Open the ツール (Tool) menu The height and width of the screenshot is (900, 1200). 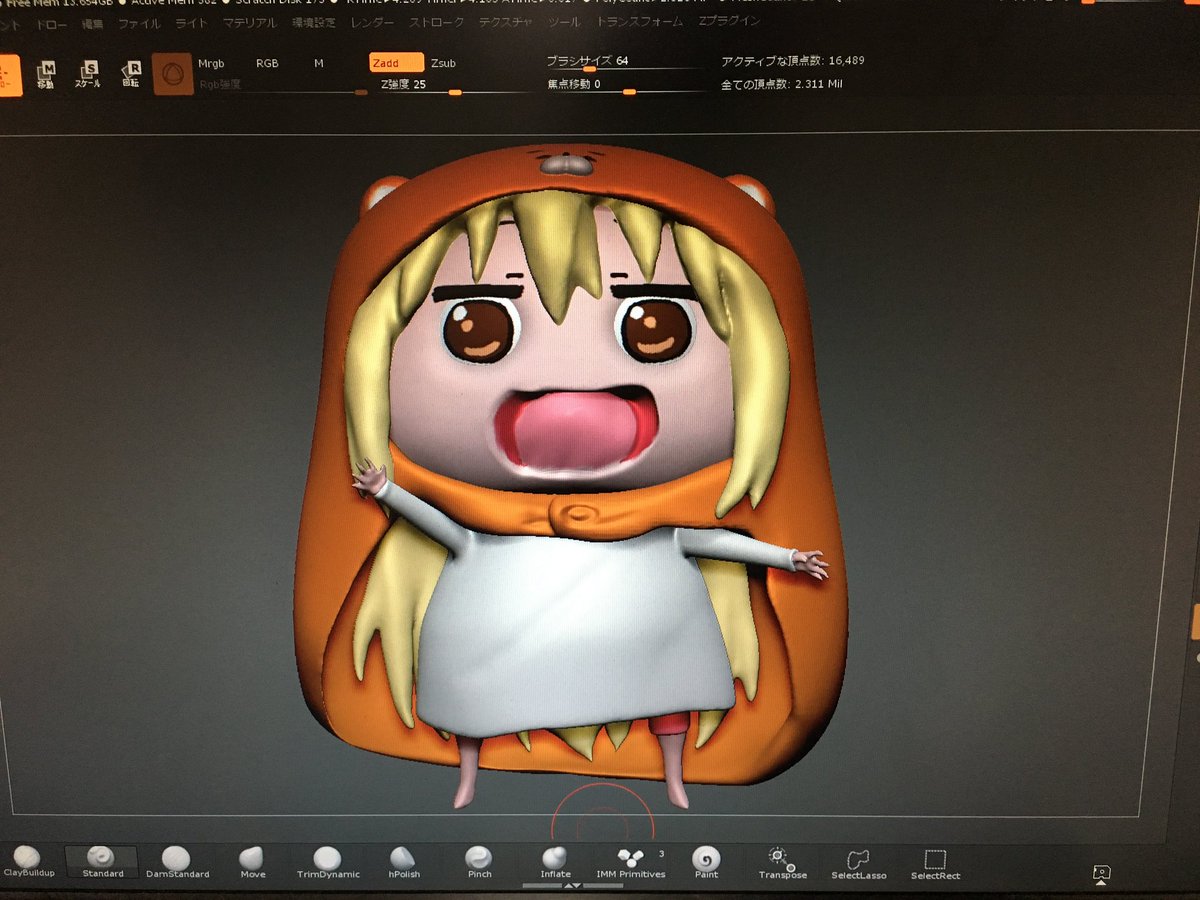564,21
